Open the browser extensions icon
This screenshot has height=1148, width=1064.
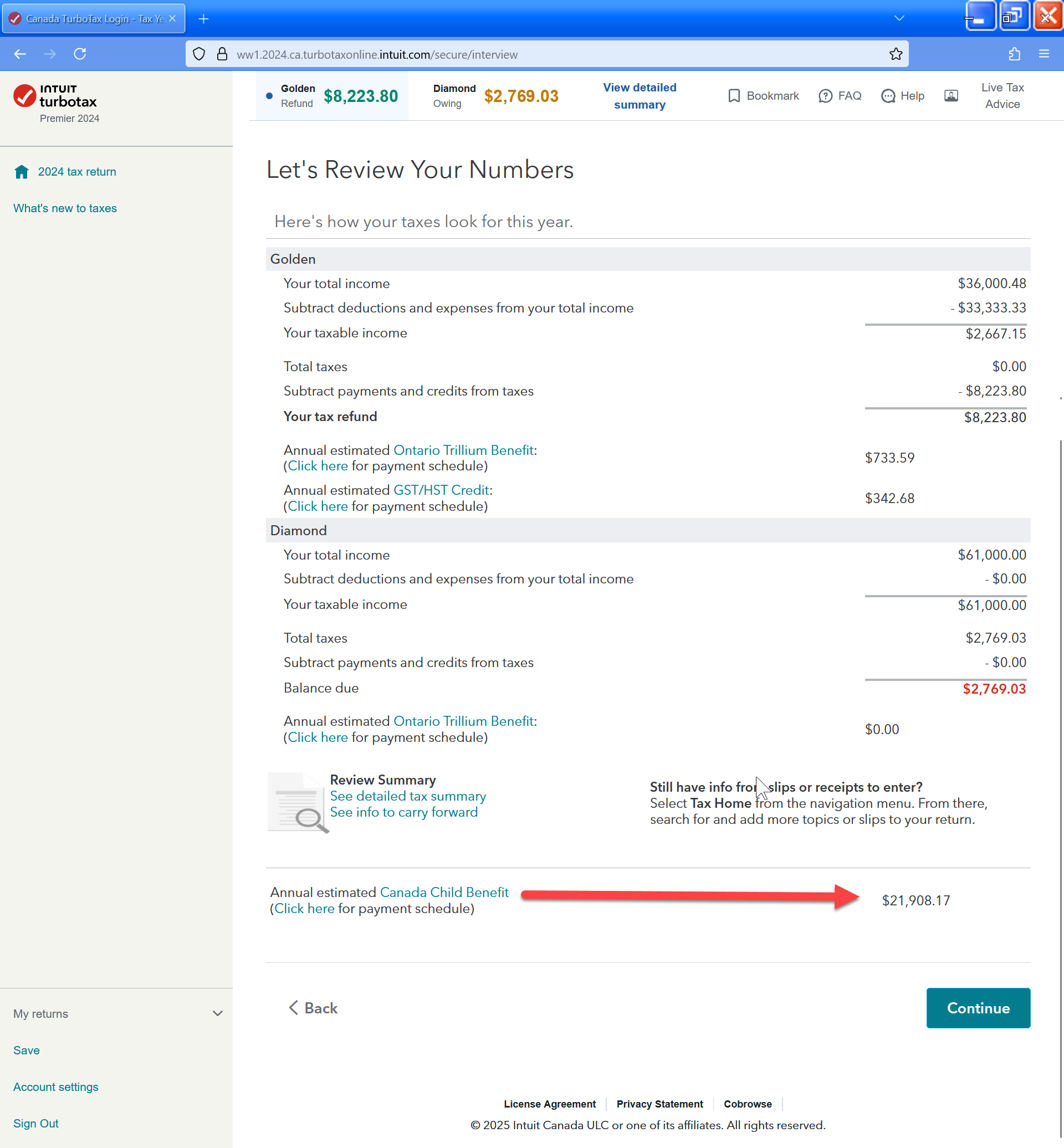click(1015, 54)
